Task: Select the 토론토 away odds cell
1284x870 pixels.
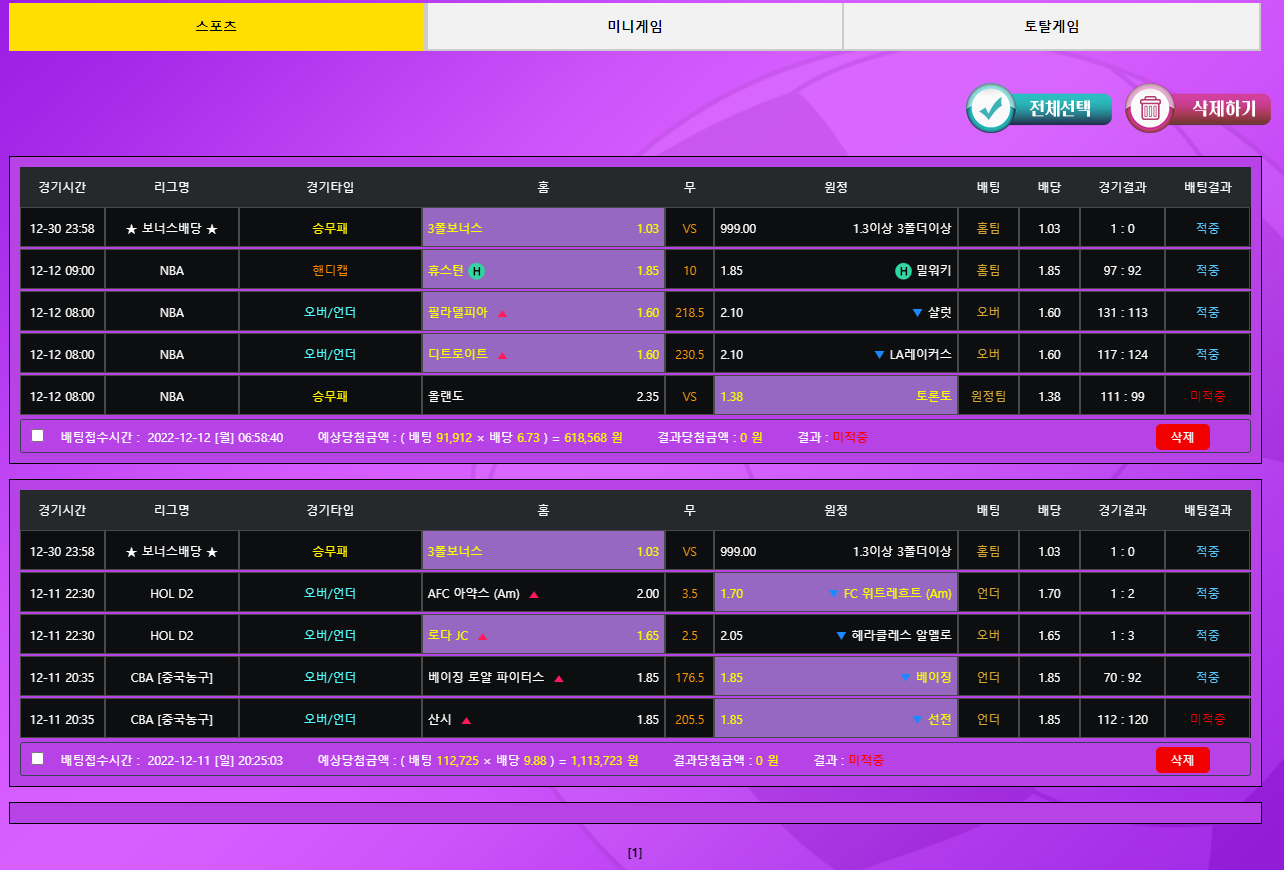Action: [835, 396]
